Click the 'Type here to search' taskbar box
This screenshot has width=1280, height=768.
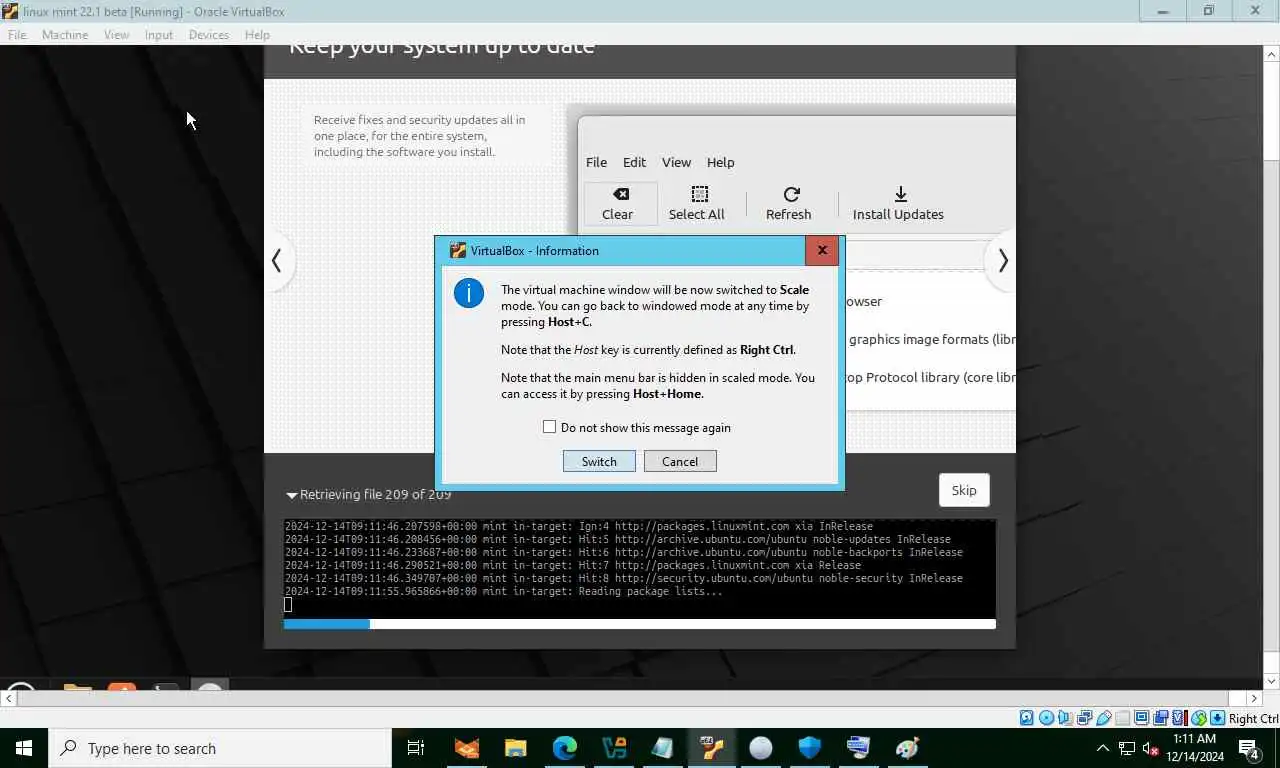click(219, 748)
